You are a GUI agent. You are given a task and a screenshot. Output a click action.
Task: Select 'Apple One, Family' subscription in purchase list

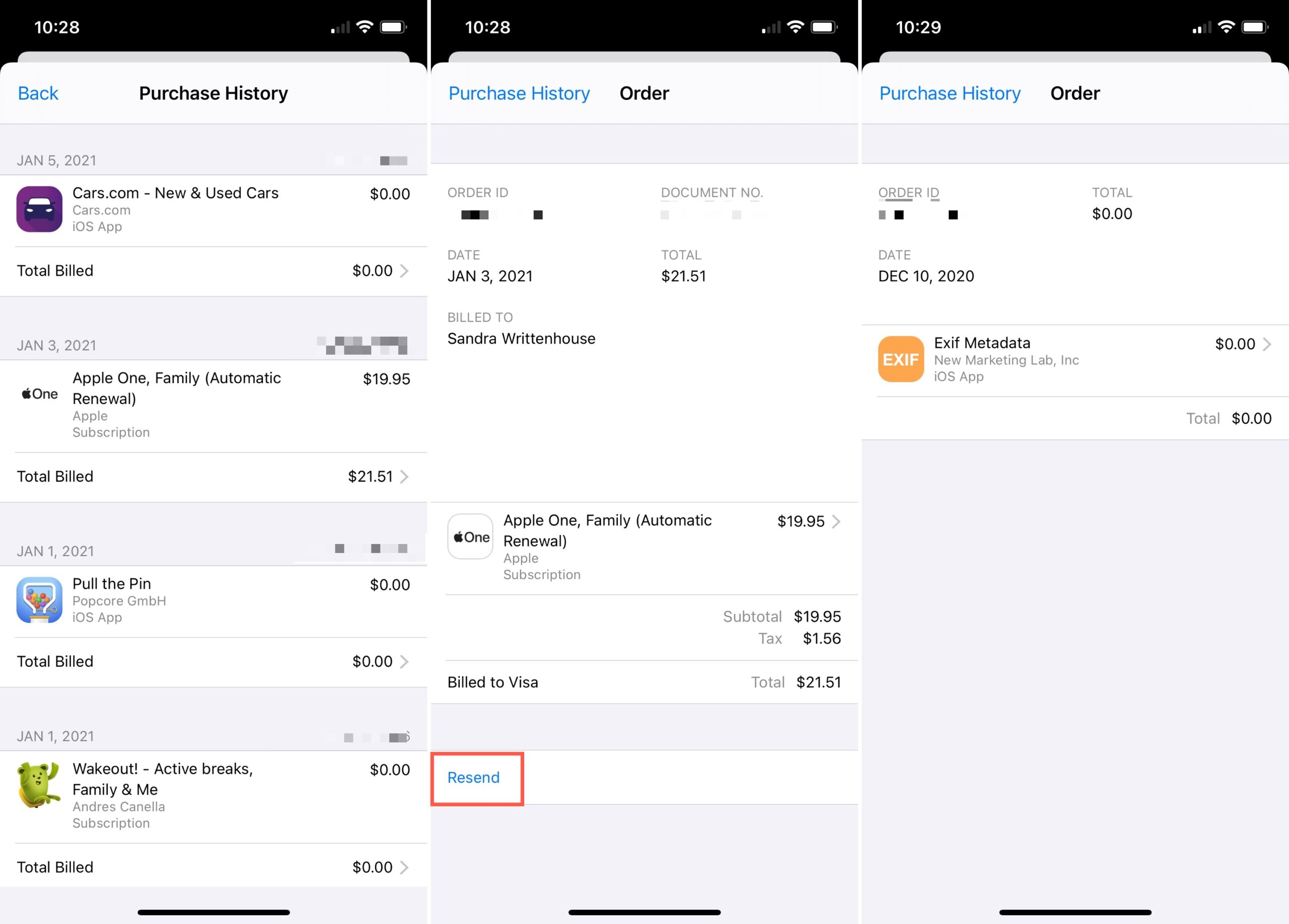(x=177, y=389)
